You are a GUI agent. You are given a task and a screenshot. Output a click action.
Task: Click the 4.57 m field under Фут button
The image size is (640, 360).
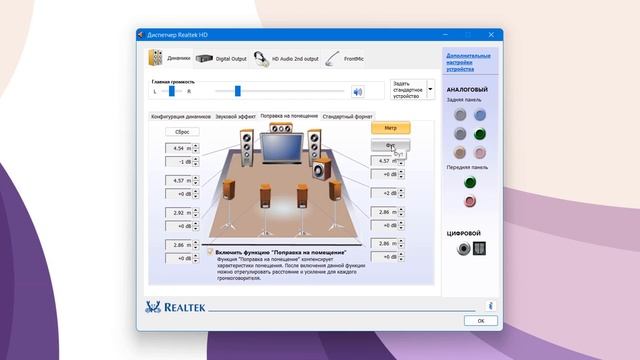tap(384, 161)
